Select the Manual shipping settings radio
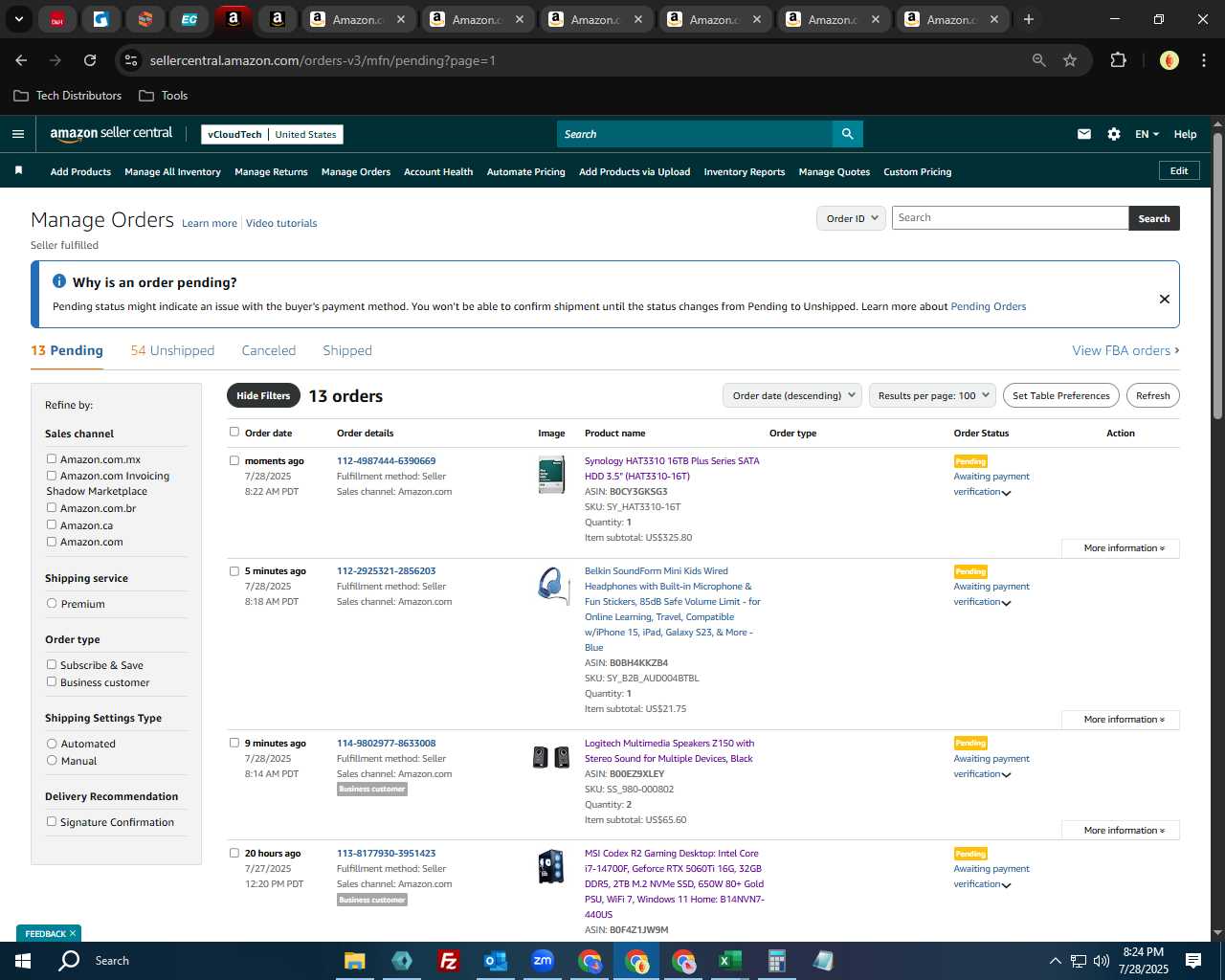The width and height of the screenshot is (1225, 980). point(52,760)
